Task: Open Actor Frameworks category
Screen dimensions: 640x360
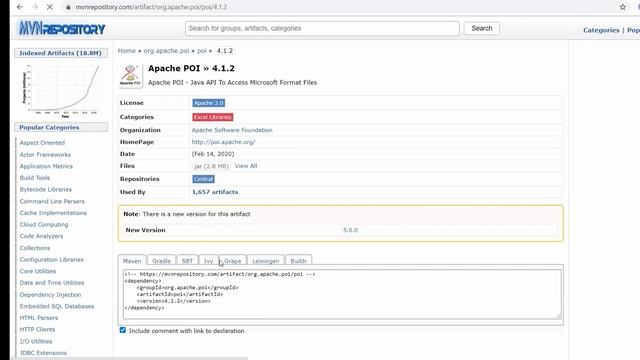Action: click(45, 155)
